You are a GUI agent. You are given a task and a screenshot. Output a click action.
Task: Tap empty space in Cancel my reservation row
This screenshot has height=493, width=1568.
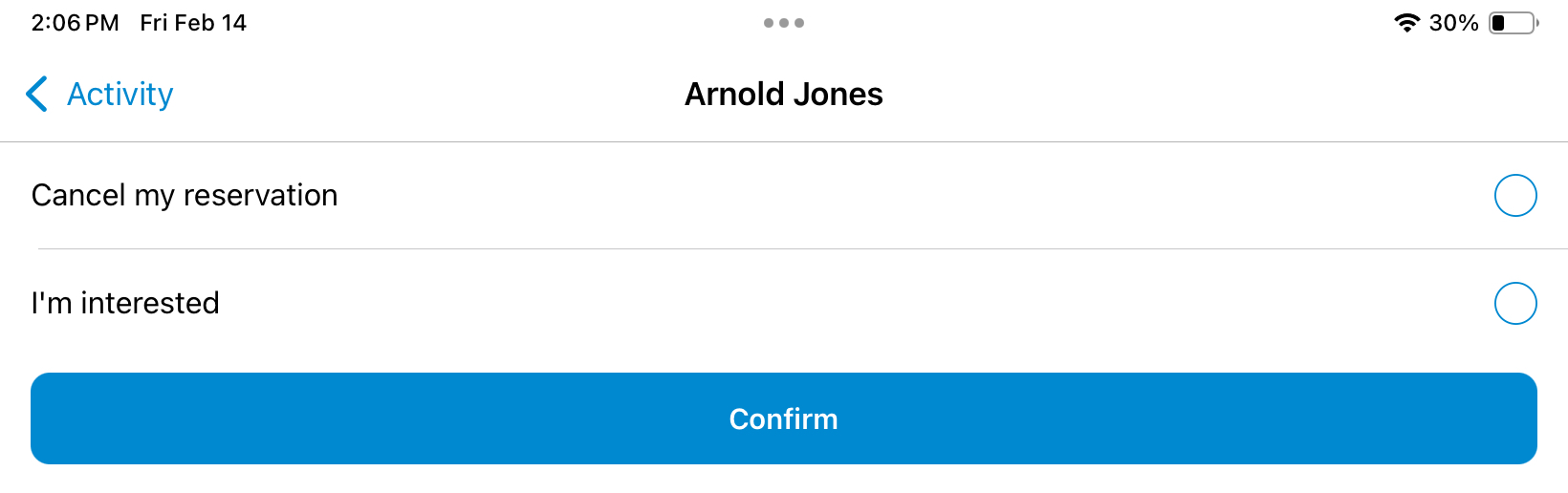coord(908,195)
